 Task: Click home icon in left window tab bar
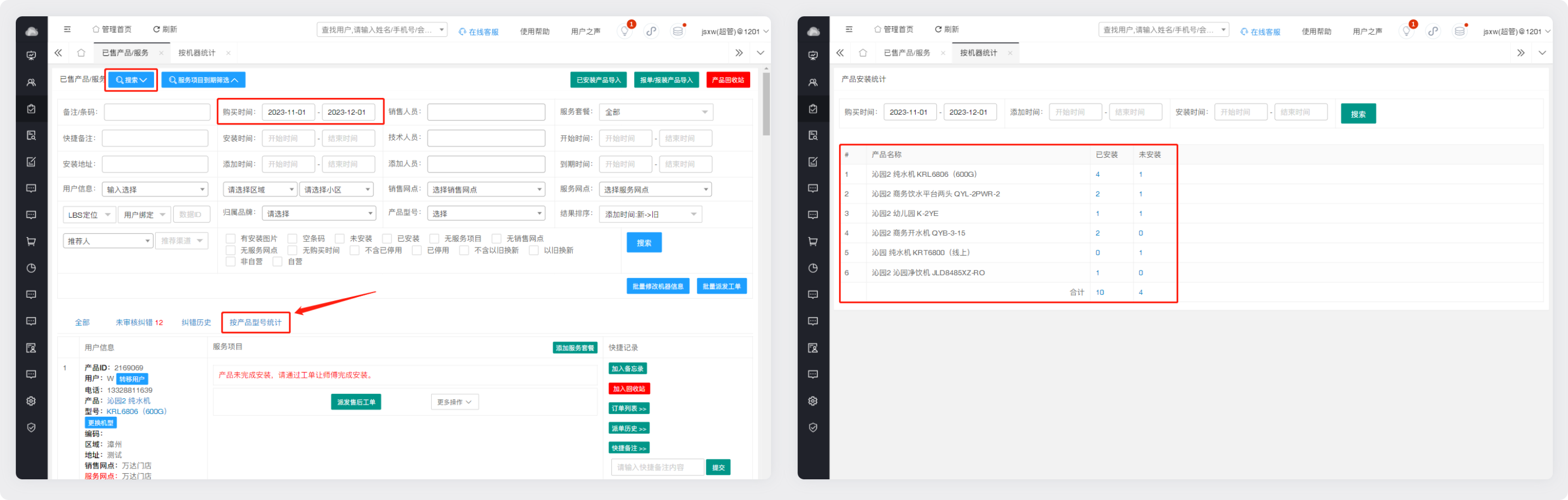pyautogui.click(x=81, y=53)
